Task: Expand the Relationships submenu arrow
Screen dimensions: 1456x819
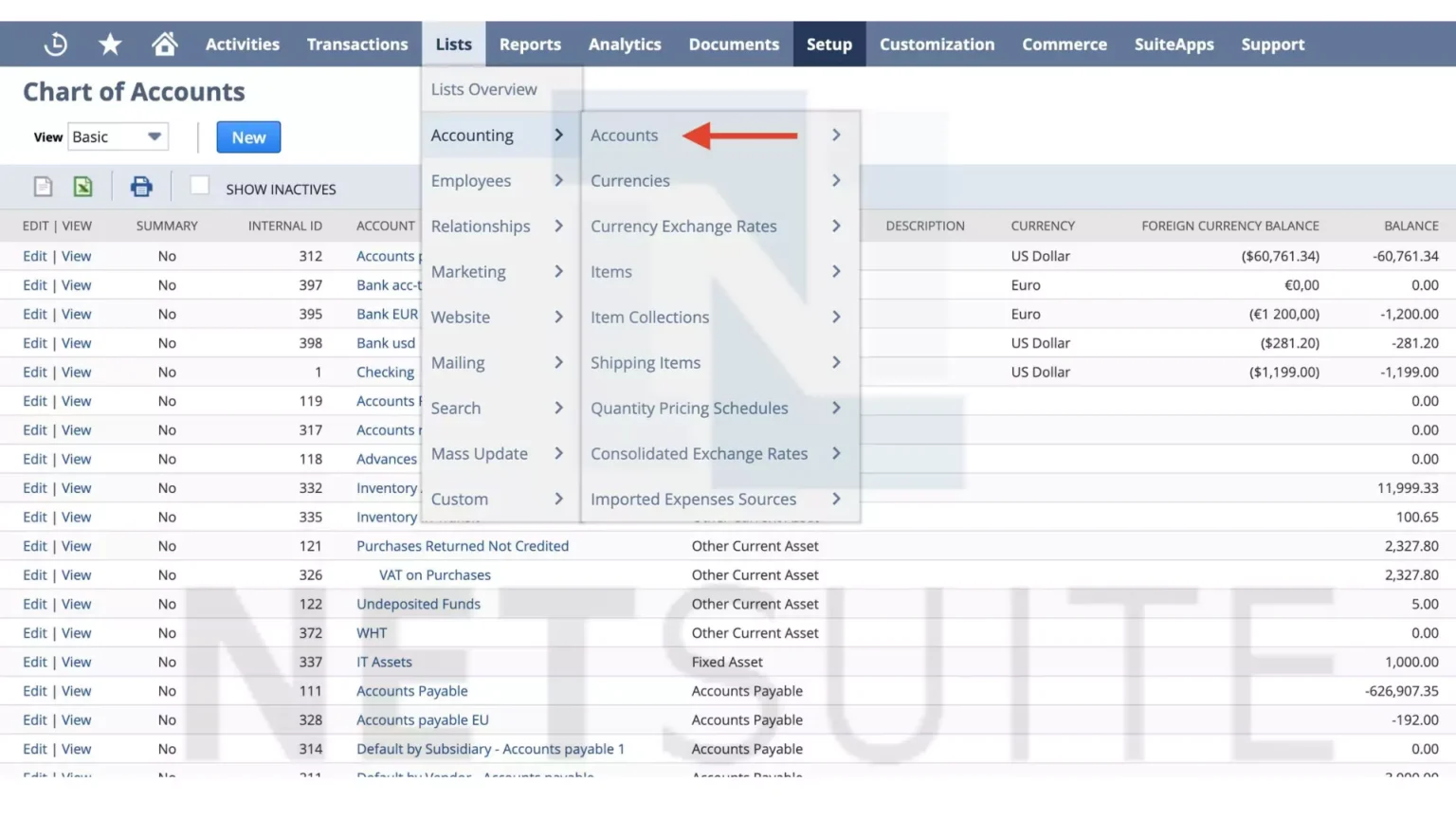Action: [558, 226]
